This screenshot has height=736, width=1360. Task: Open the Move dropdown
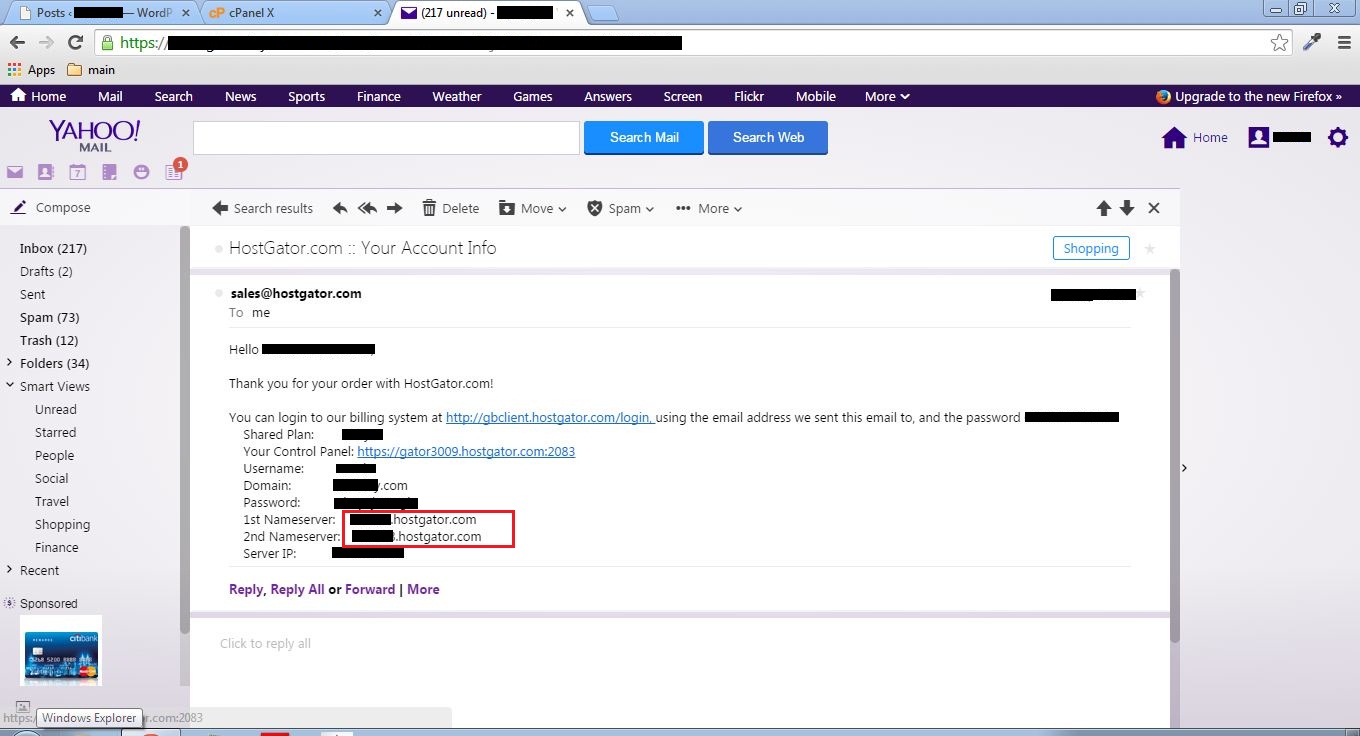pyautogui.click(x=533, y=208)
